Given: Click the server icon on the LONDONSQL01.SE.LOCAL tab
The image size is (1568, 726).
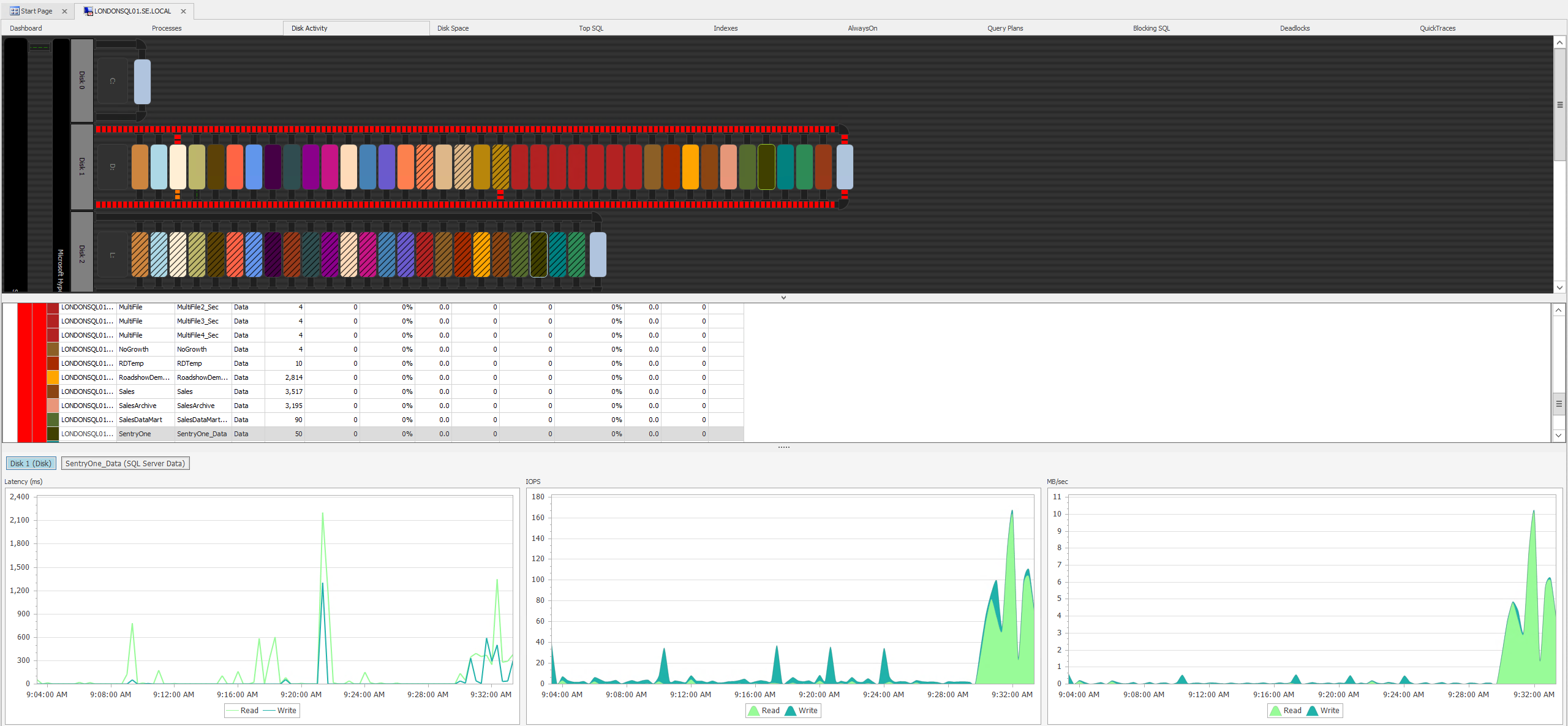Looking at the screenshot, I should pyautogui.click(x=88, y=10).
